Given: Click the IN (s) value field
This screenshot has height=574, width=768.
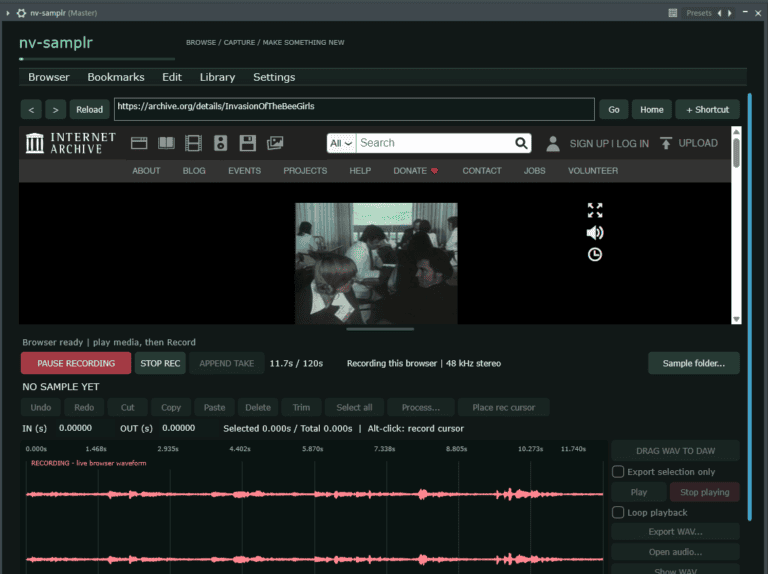Looking at the screenshot, I should tap(75, 428).
